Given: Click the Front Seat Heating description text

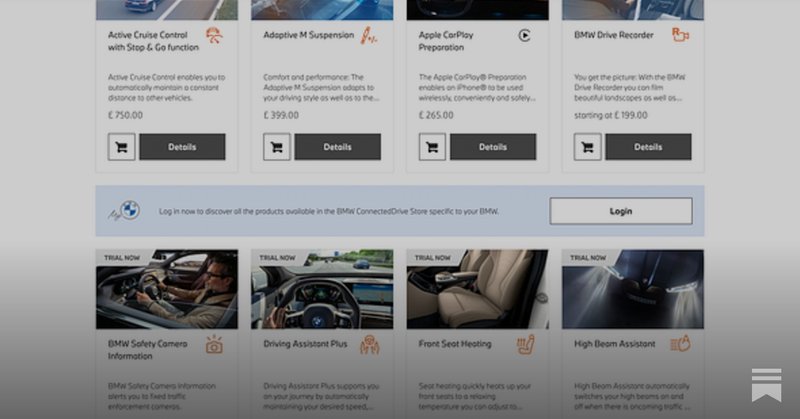Looking at the screenshot, I should click(x=474, y=396).
